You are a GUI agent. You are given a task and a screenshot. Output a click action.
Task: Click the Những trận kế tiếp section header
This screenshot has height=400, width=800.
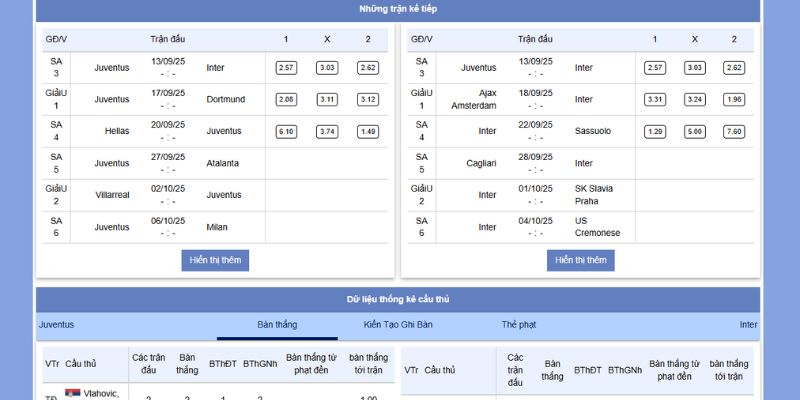(398, 9)
